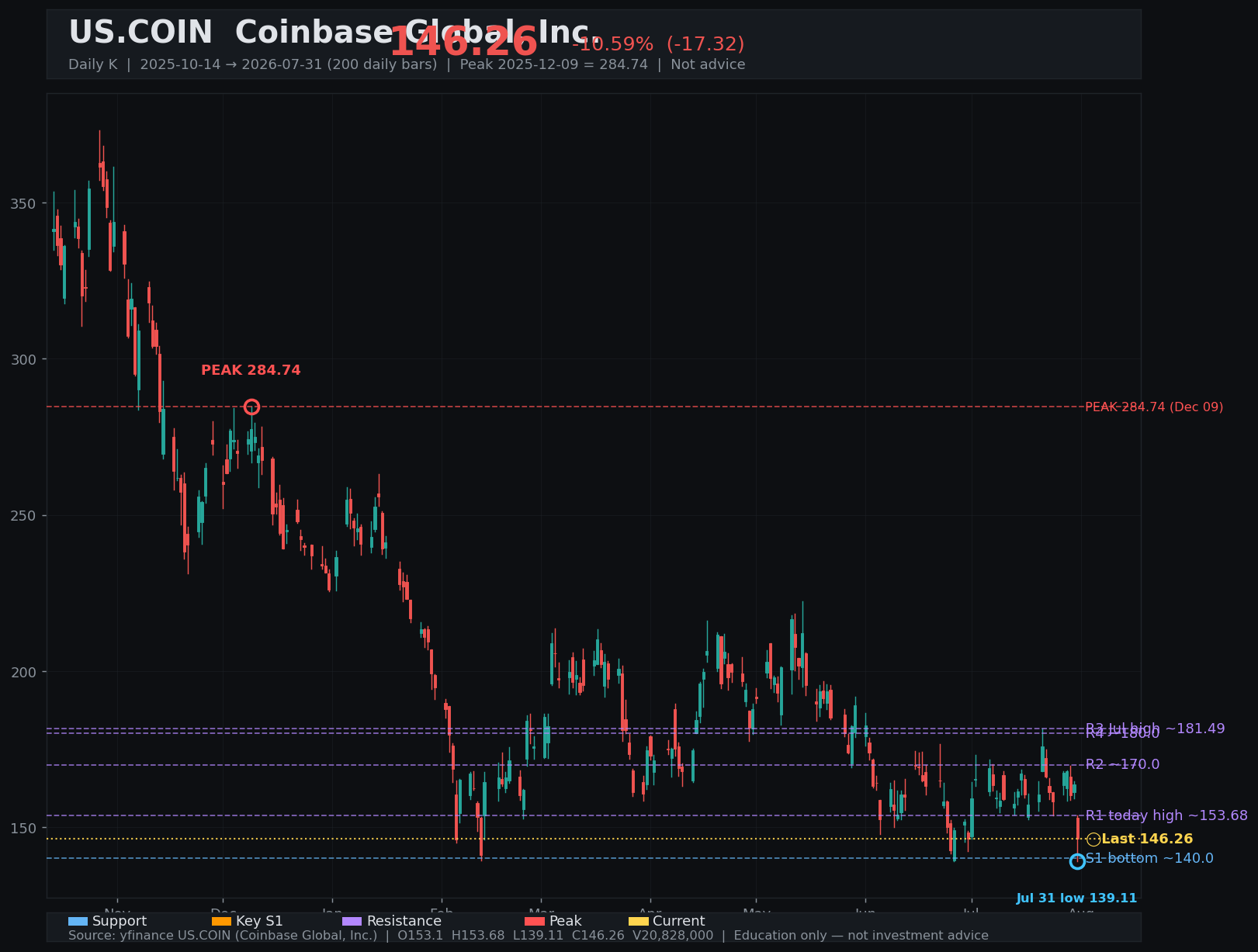The image size is (1258, 952).
Task: Click the 'Support' legend label
Action: (120, 922)
